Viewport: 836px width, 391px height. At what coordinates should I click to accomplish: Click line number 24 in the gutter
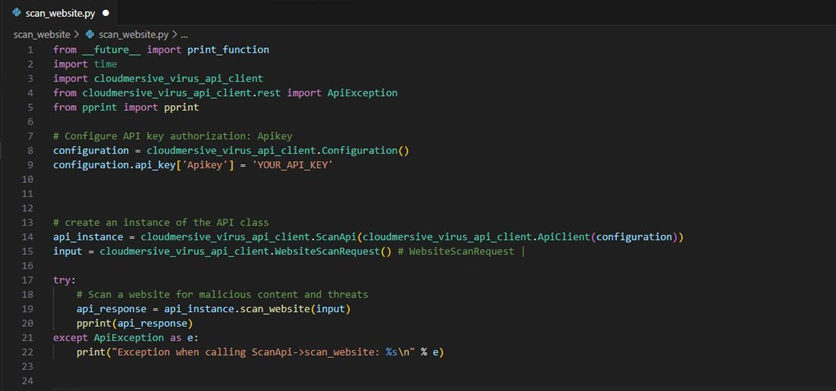[28, 381]
